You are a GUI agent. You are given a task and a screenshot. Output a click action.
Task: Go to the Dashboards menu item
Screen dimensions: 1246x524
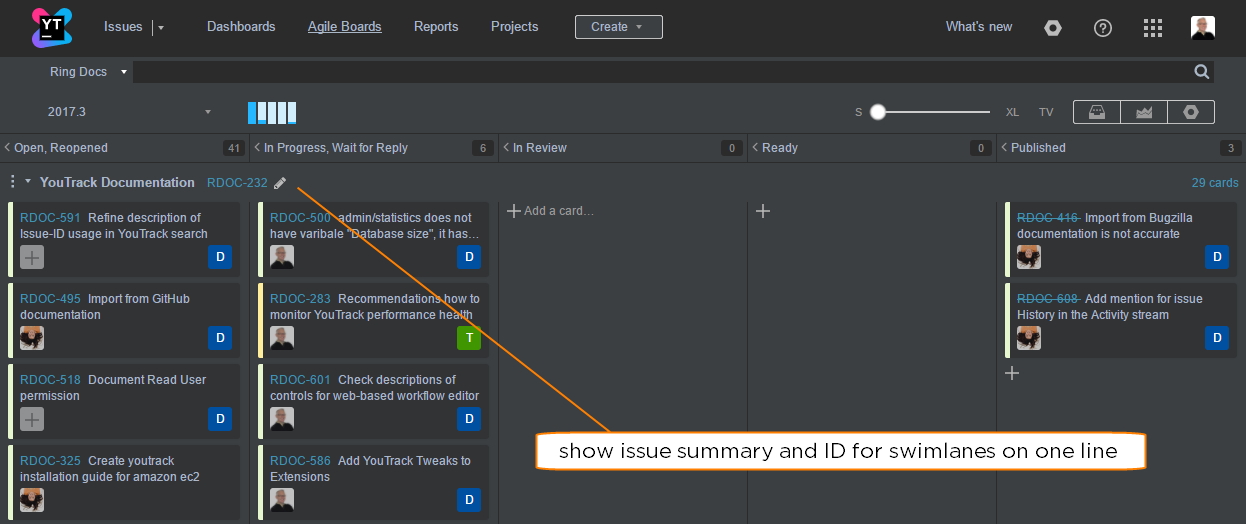point(241,27)
